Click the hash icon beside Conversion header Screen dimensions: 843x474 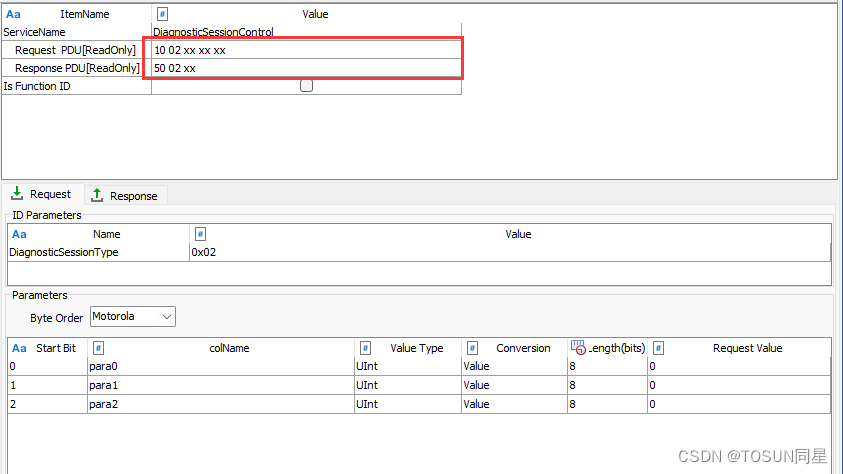tap(472, 348)
